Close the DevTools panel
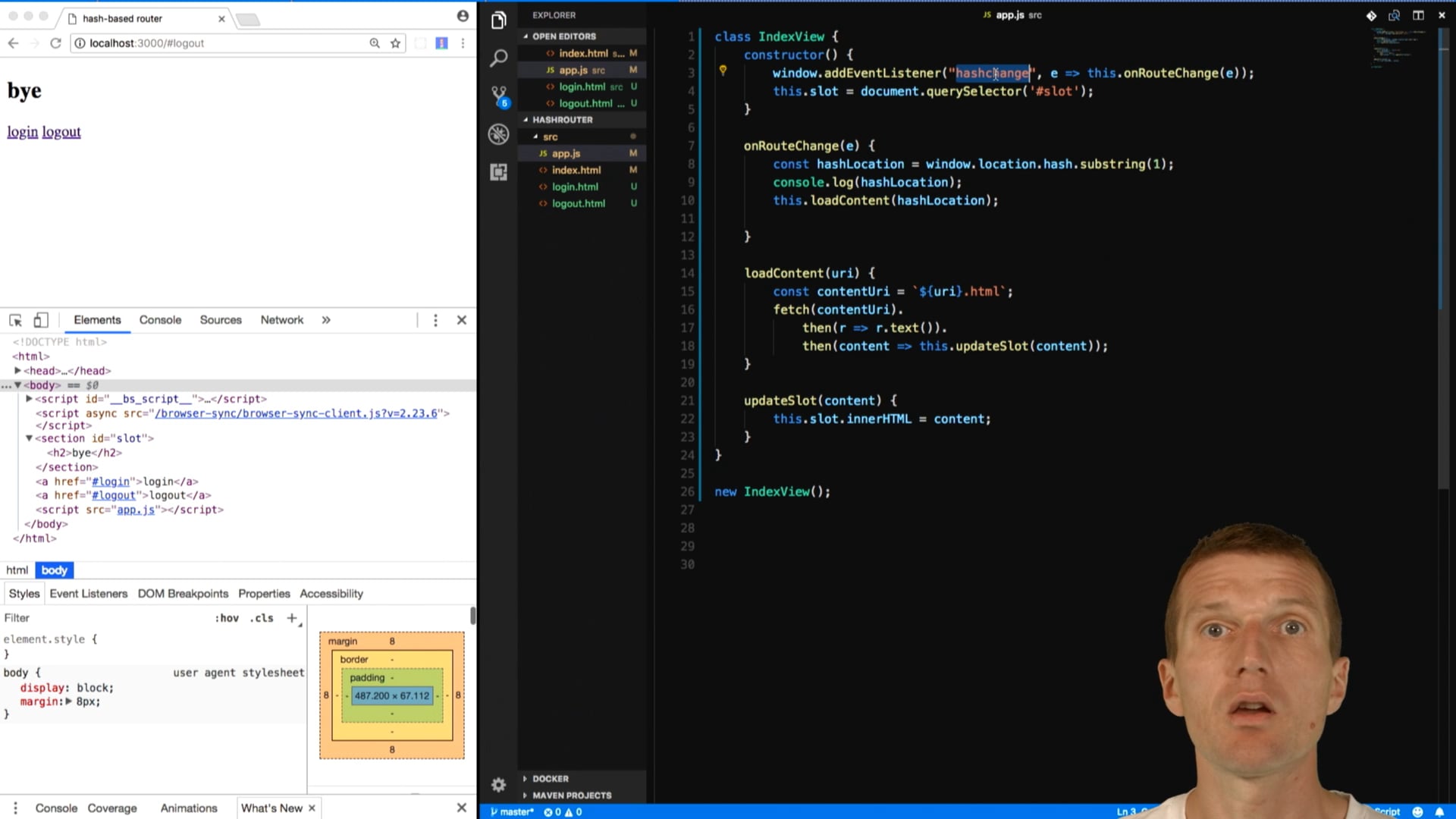The width and height of the screenshot is (1456, 819). 462,320
